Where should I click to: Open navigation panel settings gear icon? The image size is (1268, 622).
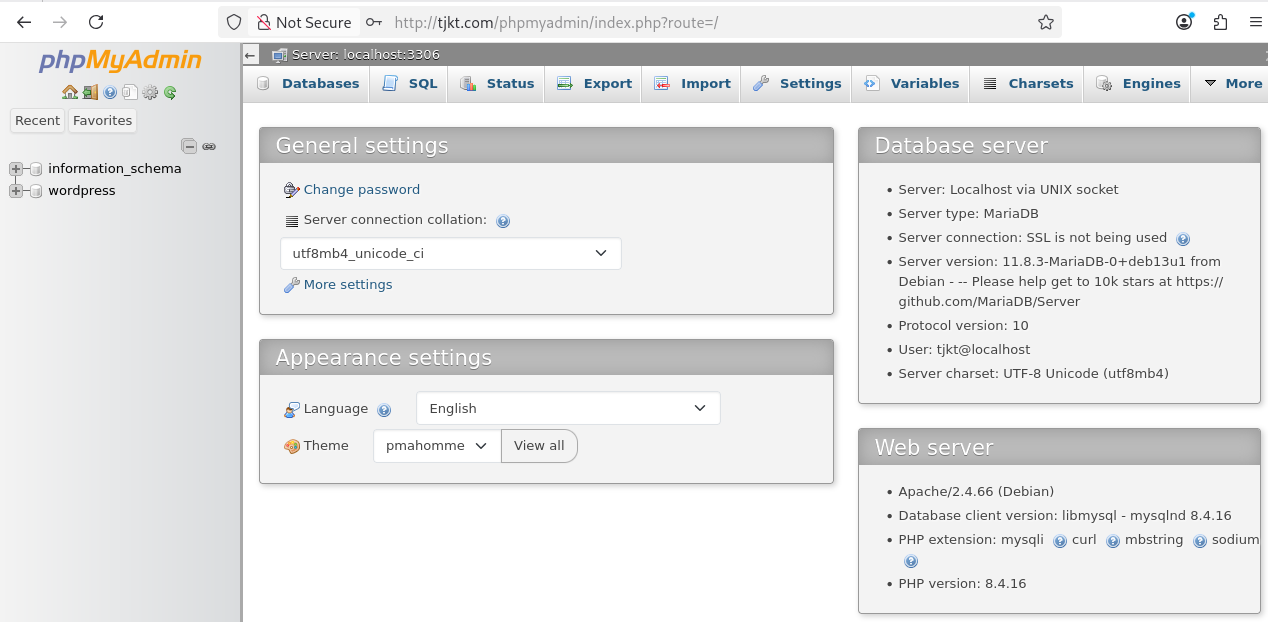(150, 92)
